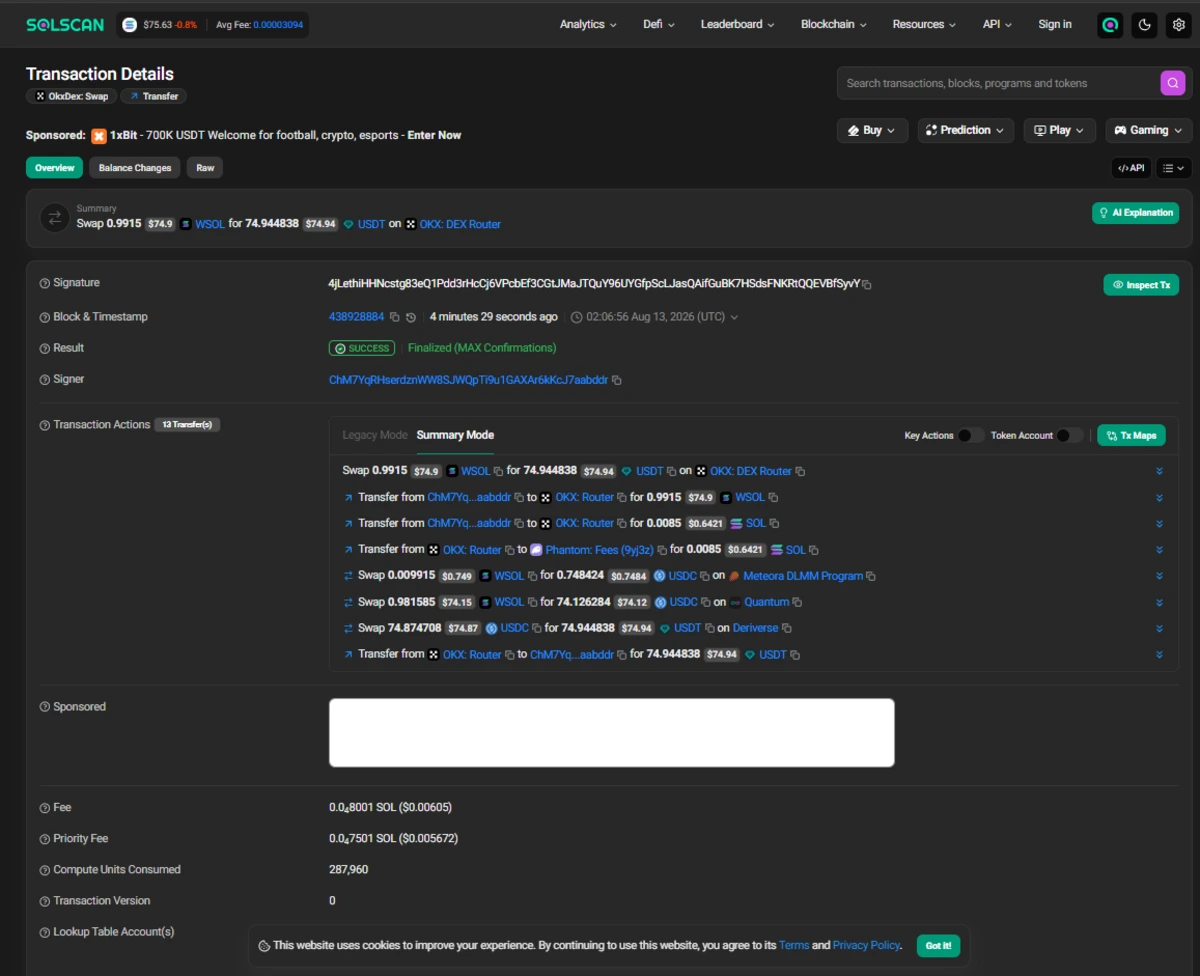Copy the OKX: DEX Router address in first swap row
This screenshot has width=1200, height=976.
(800, 471)
